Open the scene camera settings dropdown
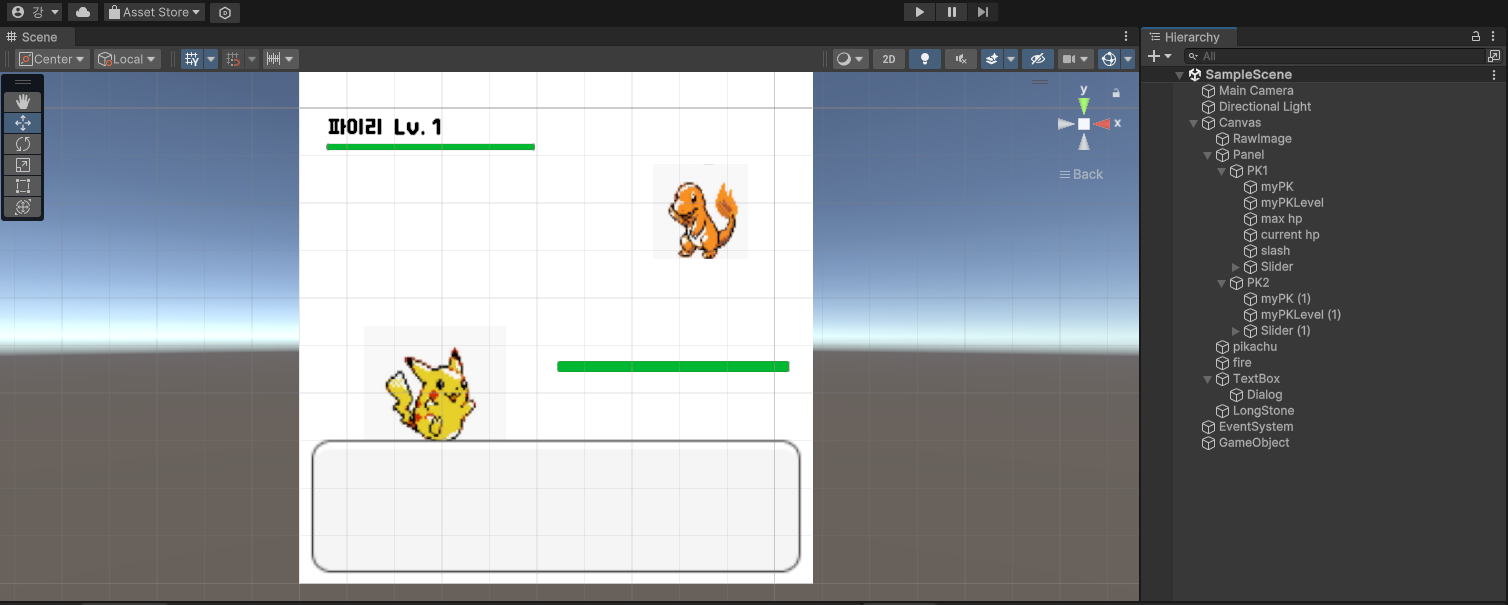This screenshot has width=1508, height=605. (x=1075, y=59)
